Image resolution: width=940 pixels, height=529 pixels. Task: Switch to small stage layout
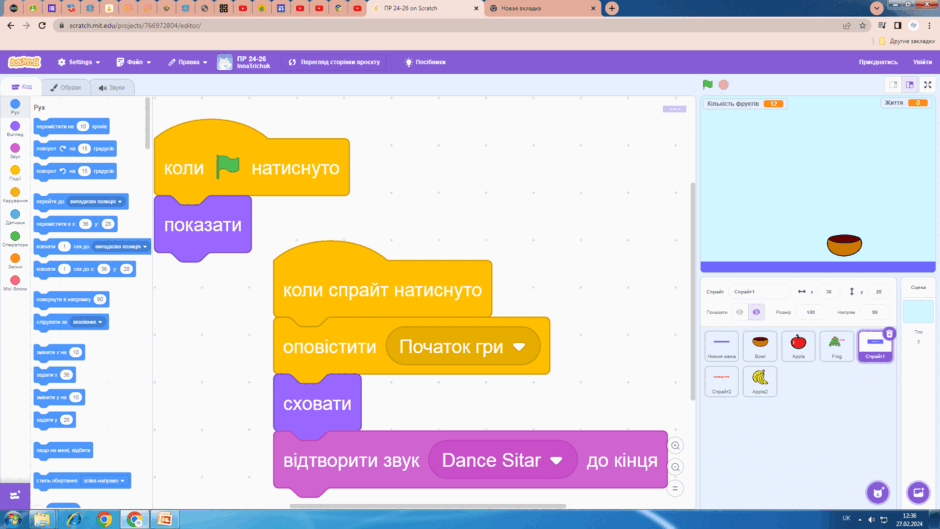[x=893, y=85]
